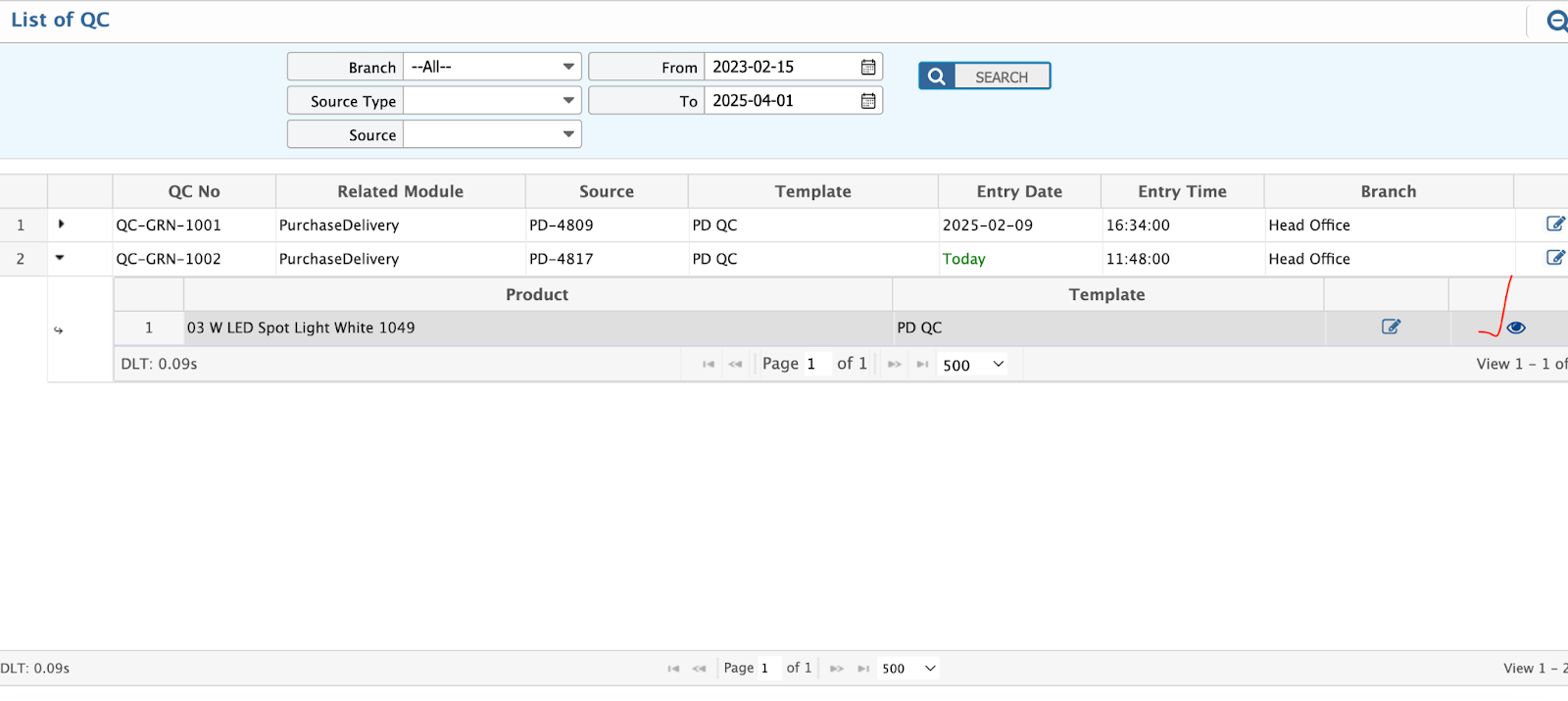
Task: Click edit icon for QC-GRN-1001 row
Action: point(1554,225)
